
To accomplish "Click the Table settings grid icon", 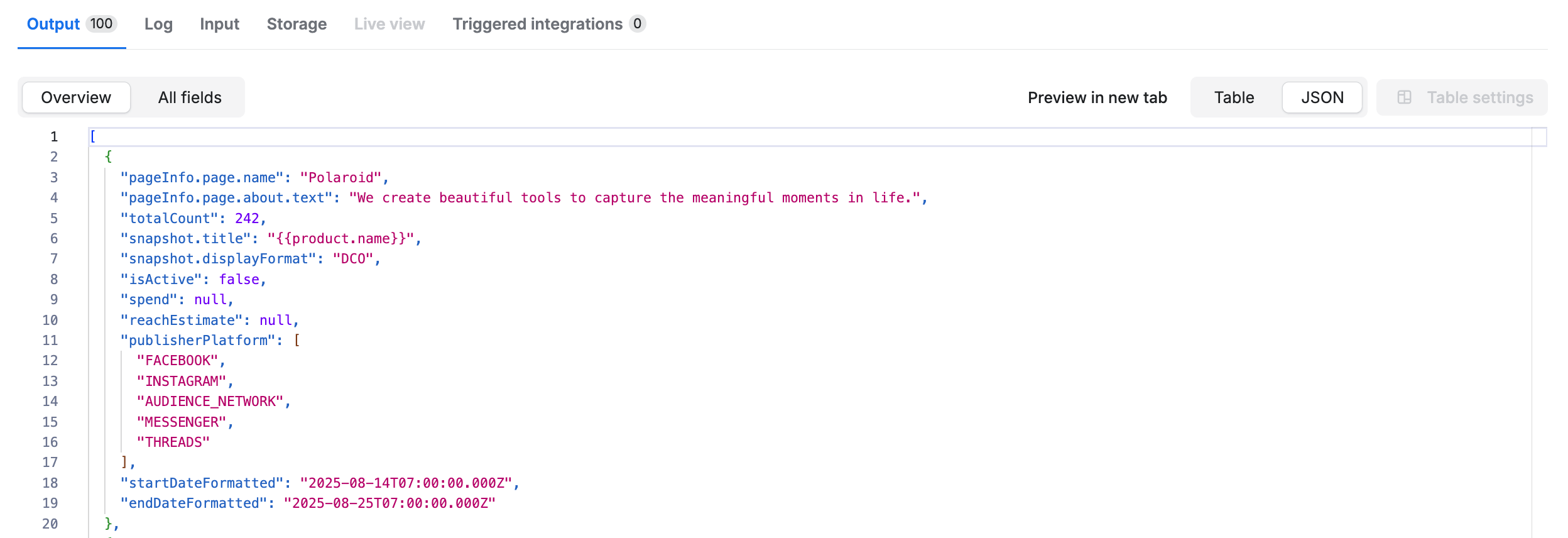I will (x=1404, y=97).
